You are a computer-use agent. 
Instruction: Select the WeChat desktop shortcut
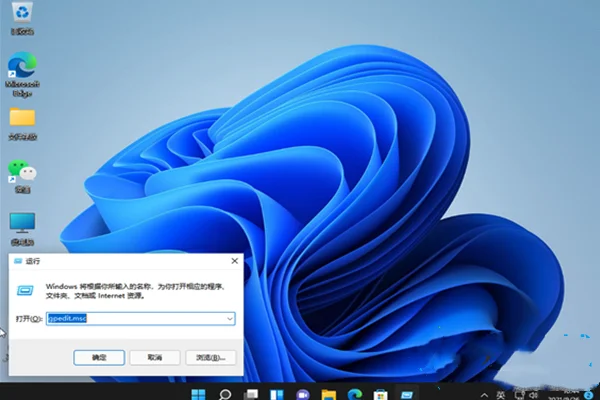[x=22, y=176]
